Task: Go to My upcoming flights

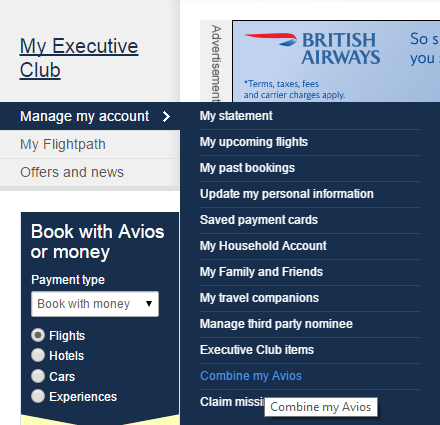Action: [254, 142]
